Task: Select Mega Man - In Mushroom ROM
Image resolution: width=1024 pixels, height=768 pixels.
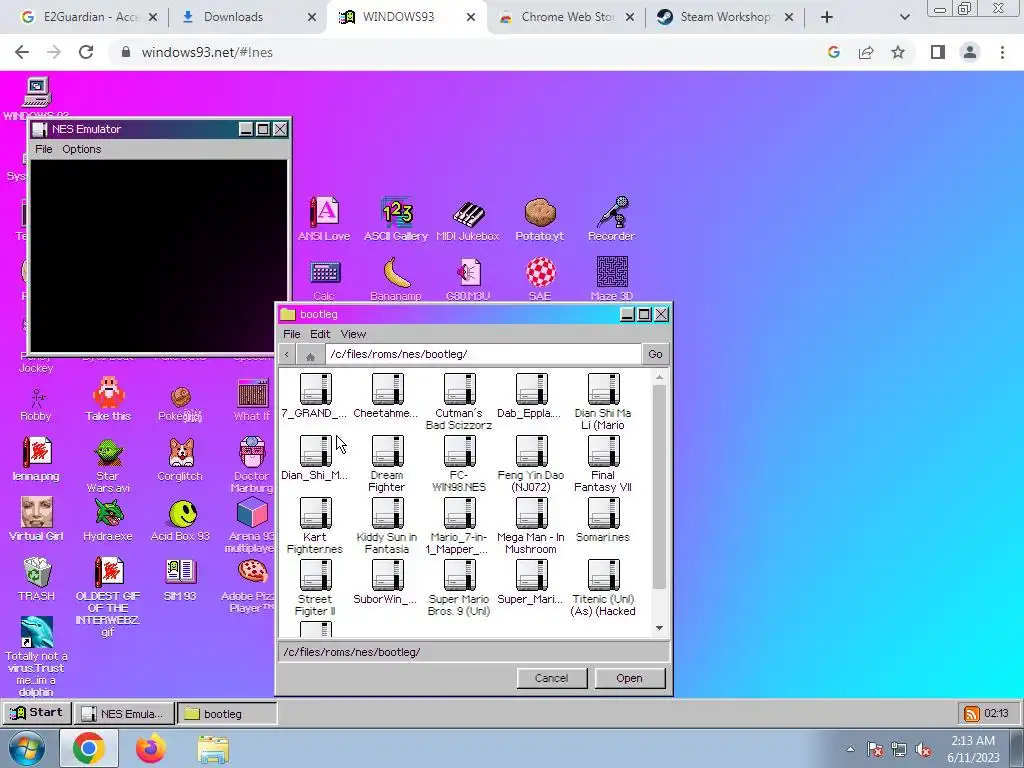Action: [531, 526]
